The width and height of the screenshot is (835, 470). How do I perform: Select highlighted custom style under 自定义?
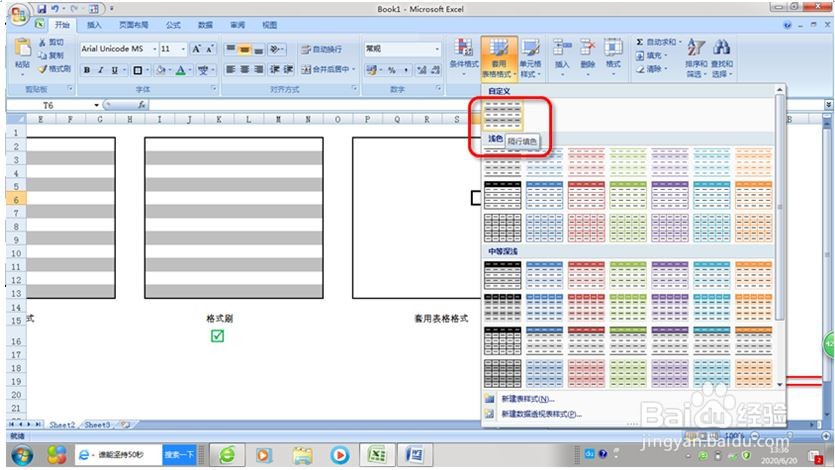(502, 116)
